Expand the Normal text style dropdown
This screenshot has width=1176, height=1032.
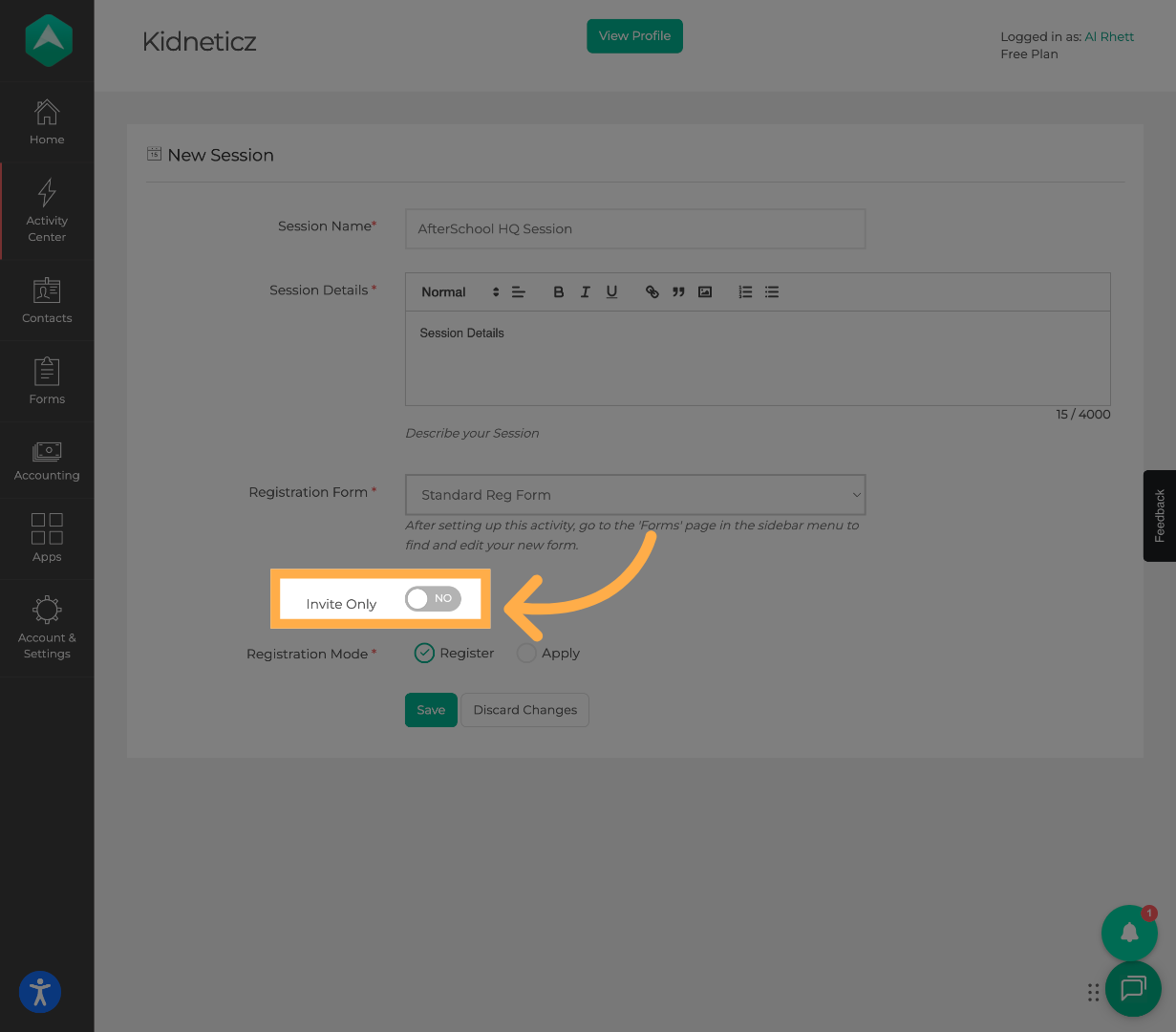coord(460,292)
